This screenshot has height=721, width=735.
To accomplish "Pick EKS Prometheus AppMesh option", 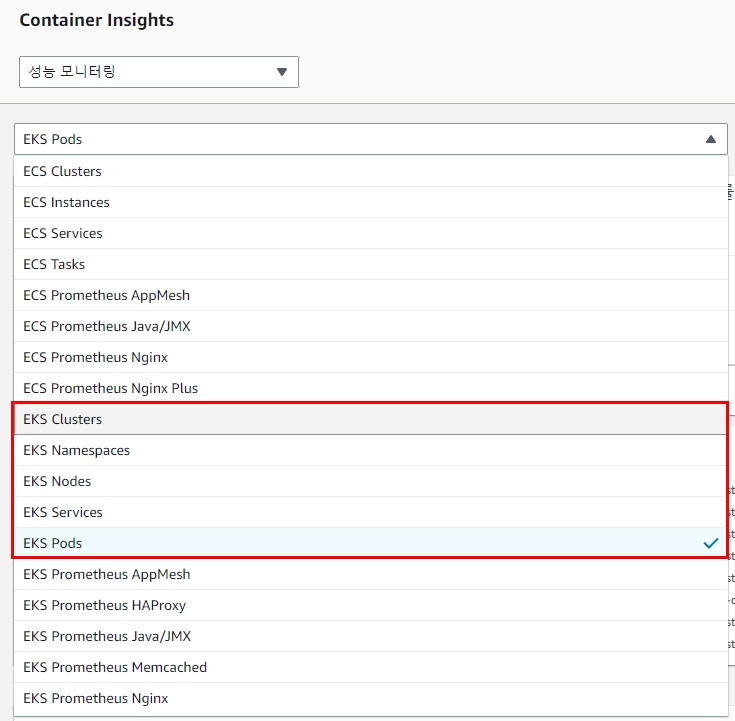I will 371,574.
